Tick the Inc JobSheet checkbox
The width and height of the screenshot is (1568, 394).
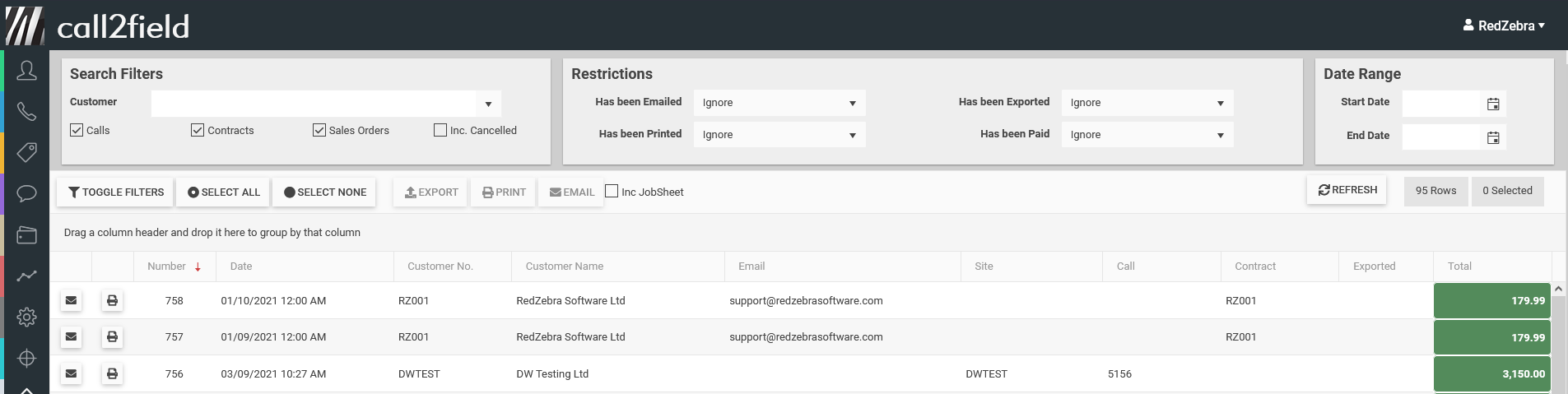click(x=612, y=192)
